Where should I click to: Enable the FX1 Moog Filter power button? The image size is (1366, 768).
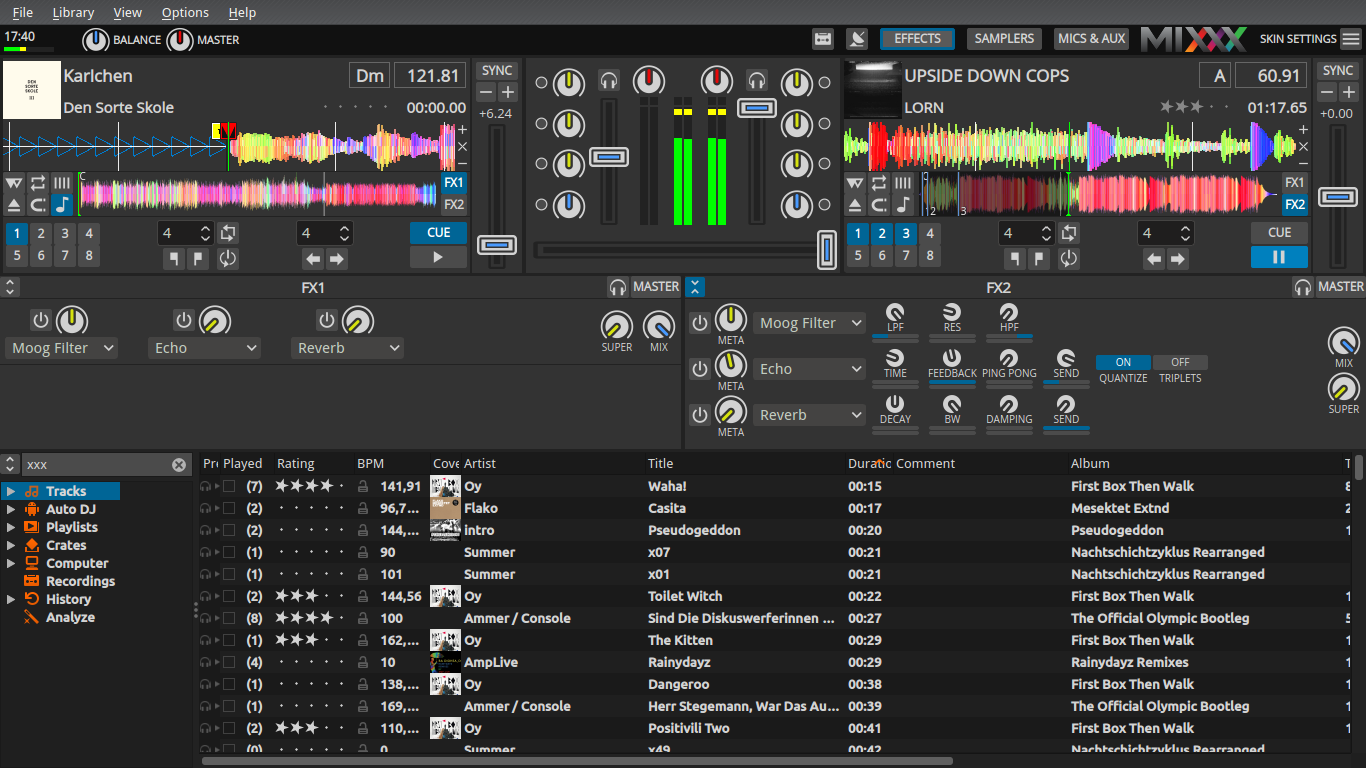[x=41, y=321]
